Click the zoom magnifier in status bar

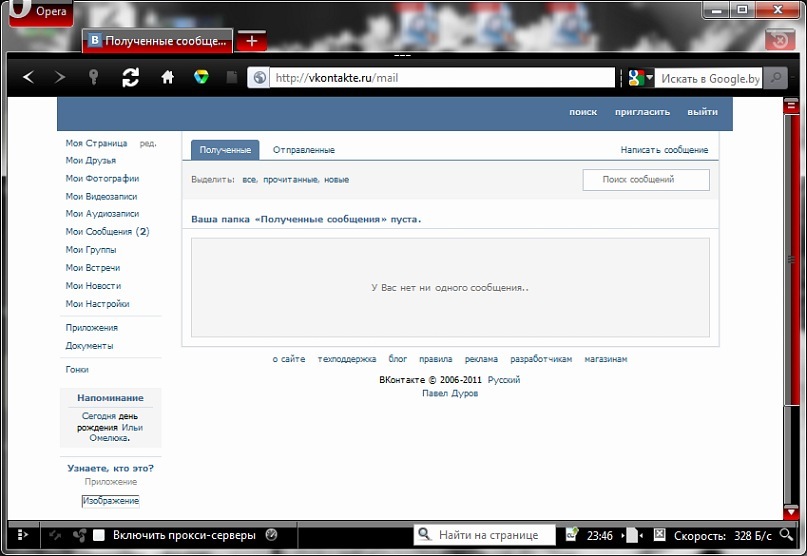click(x=786, y=535)
